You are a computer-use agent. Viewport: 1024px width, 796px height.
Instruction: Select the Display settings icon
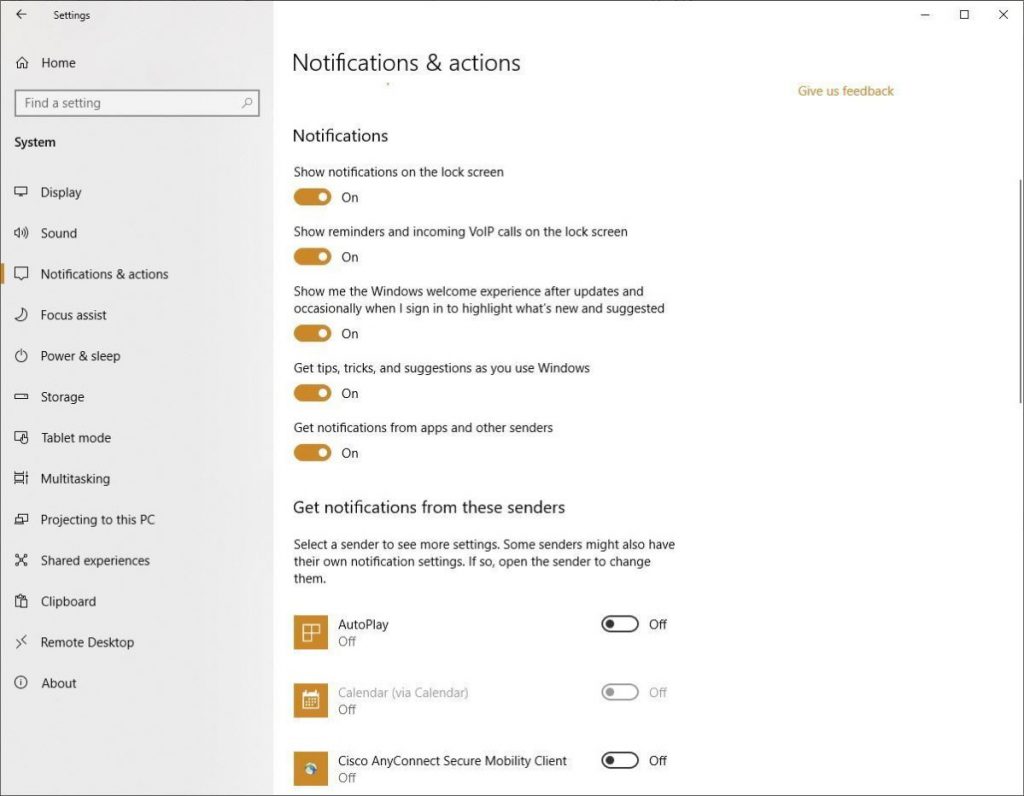[x=22, y=192]
